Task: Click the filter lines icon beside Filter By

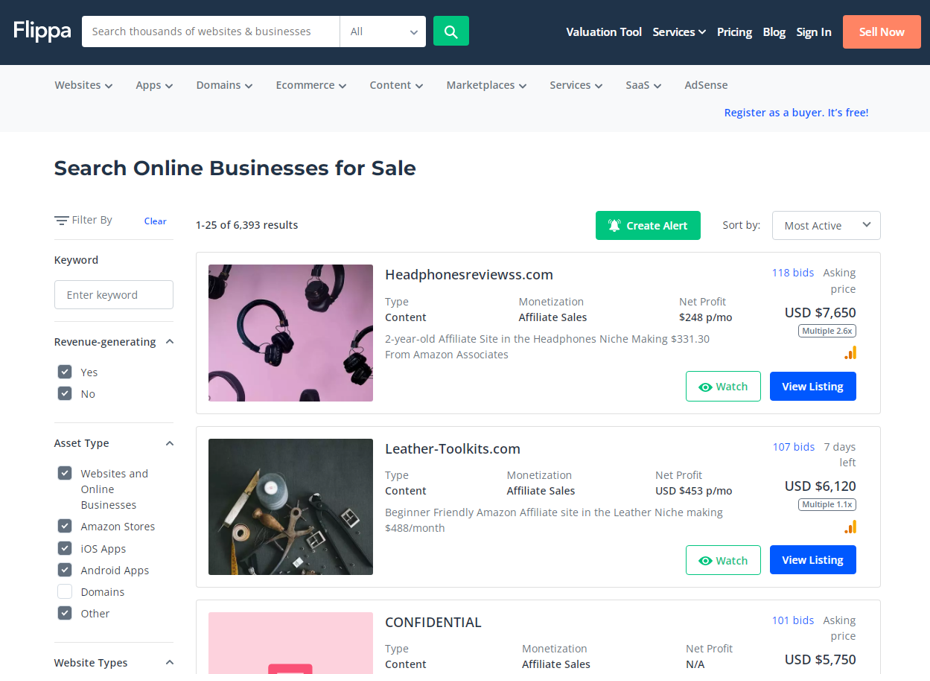Action: pyautogui.click(x=61, y=221)
